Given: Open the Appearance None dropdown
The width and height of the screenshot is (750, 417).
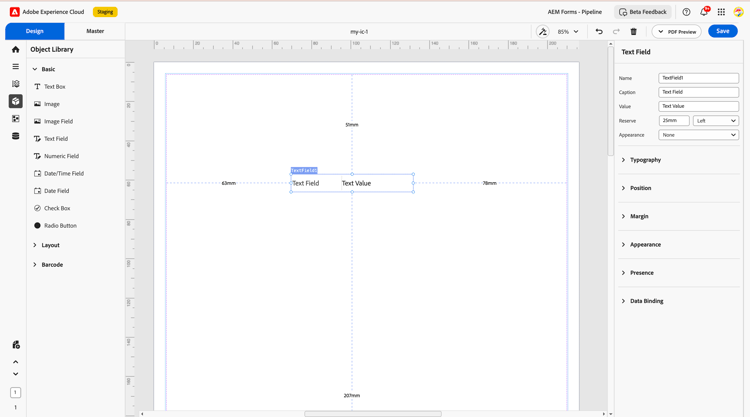Looking at the screenshot, I should coord(698,135).
